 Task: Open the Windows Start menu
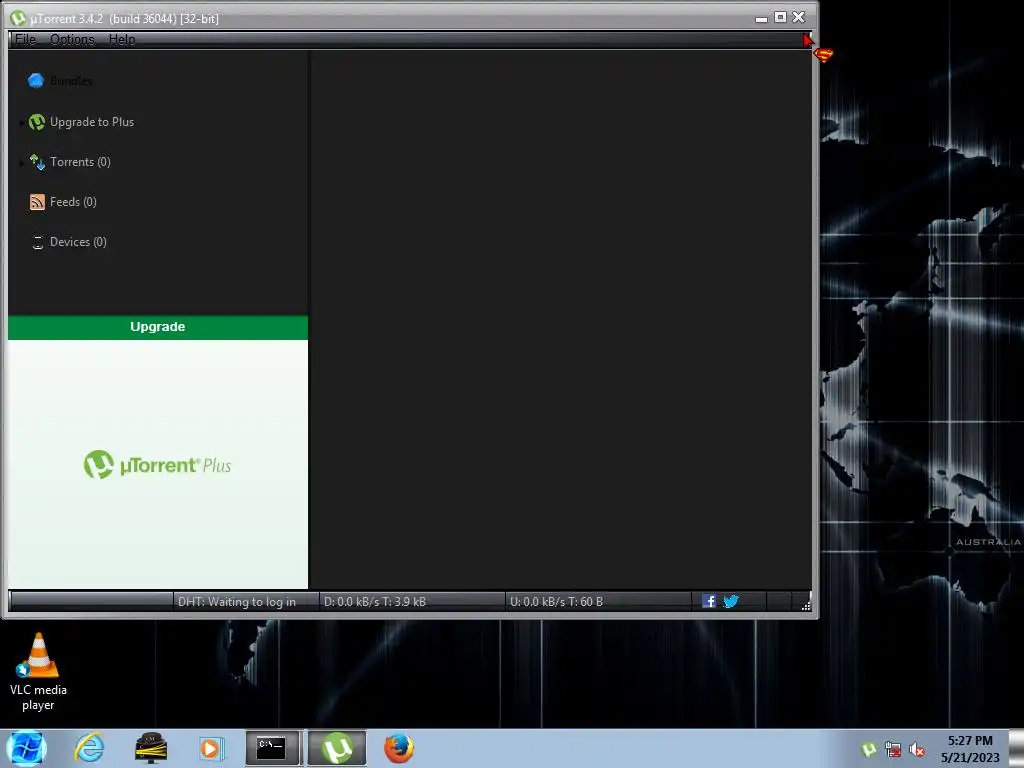tap(26, 748)
